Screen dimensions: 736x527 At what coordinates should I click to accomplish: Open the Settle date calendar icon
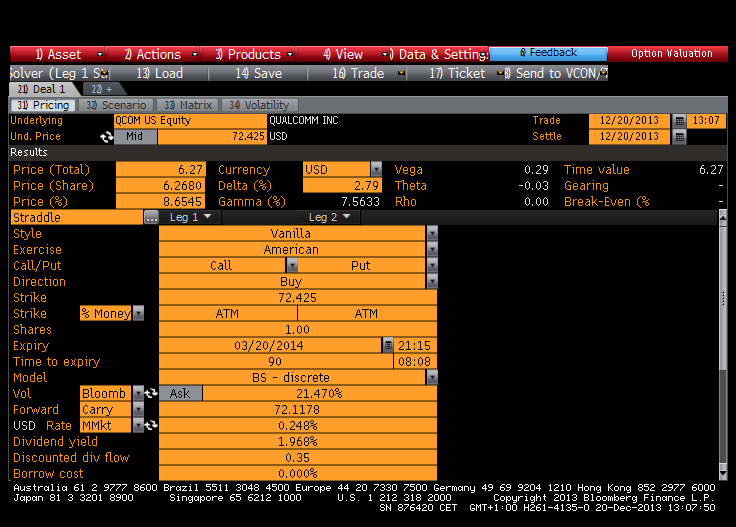[679, 137]
